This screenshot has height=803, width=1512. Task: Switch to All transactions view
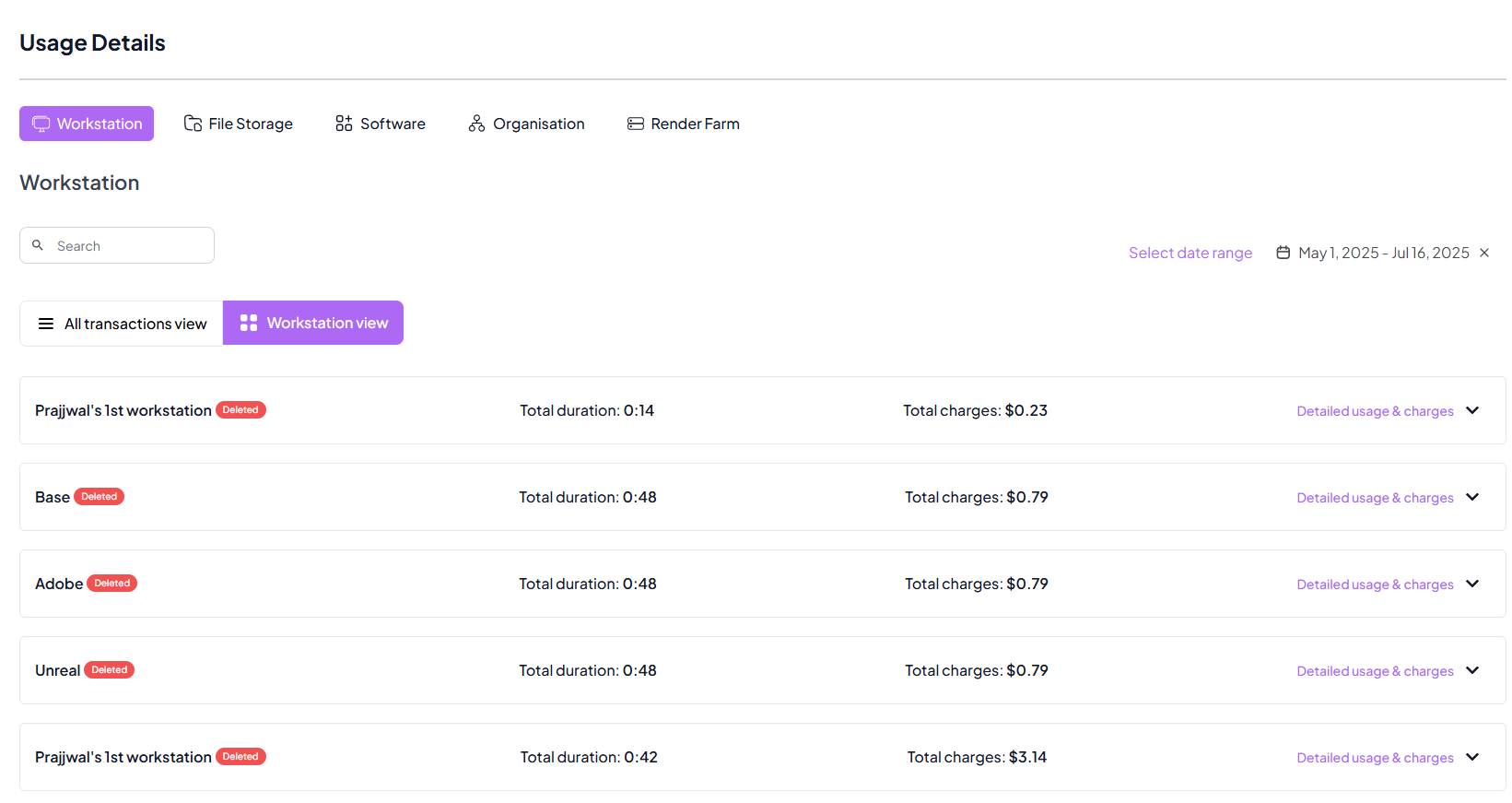point(122,324)
